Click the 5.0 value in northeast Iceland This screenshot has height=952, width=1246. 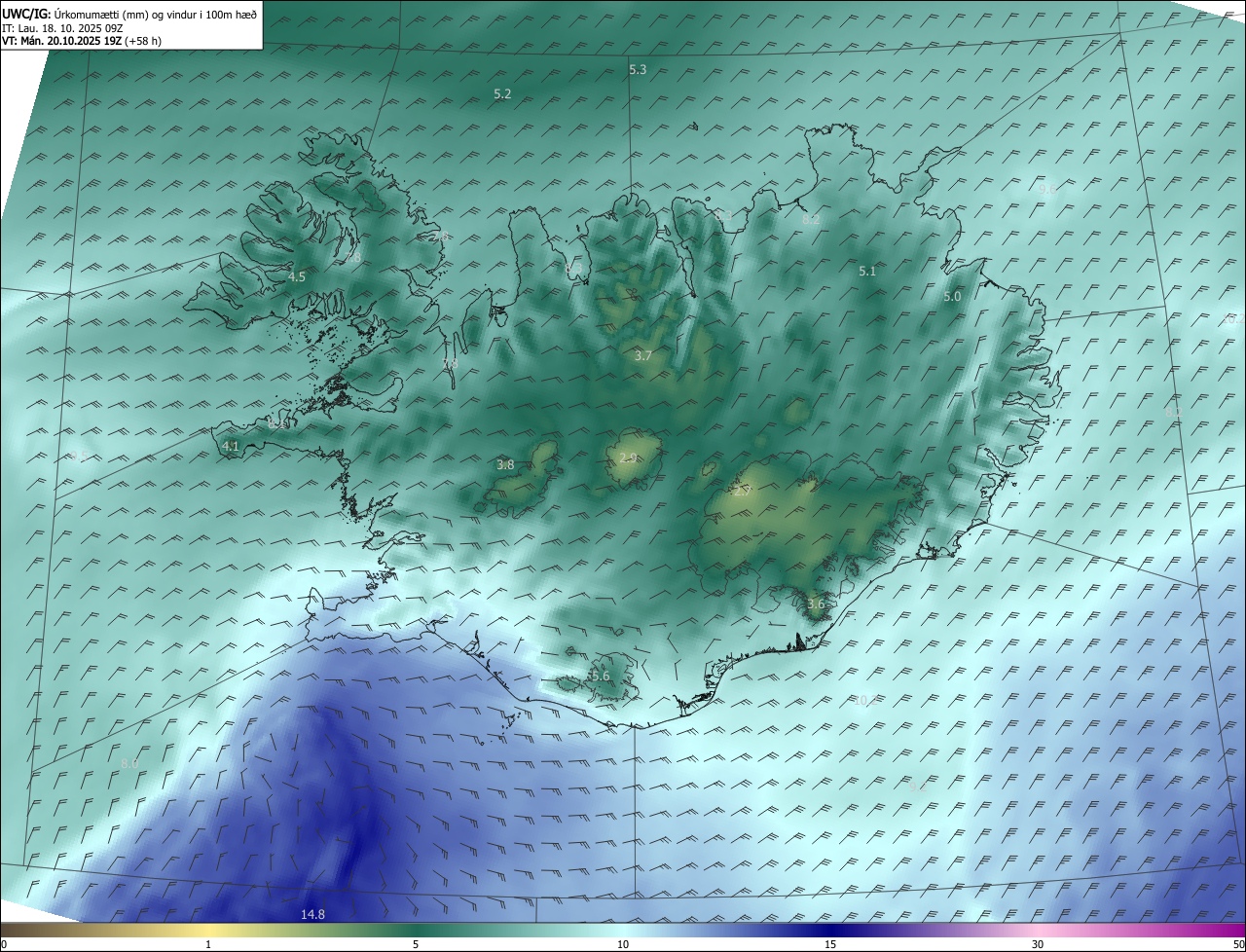(952, 297)
